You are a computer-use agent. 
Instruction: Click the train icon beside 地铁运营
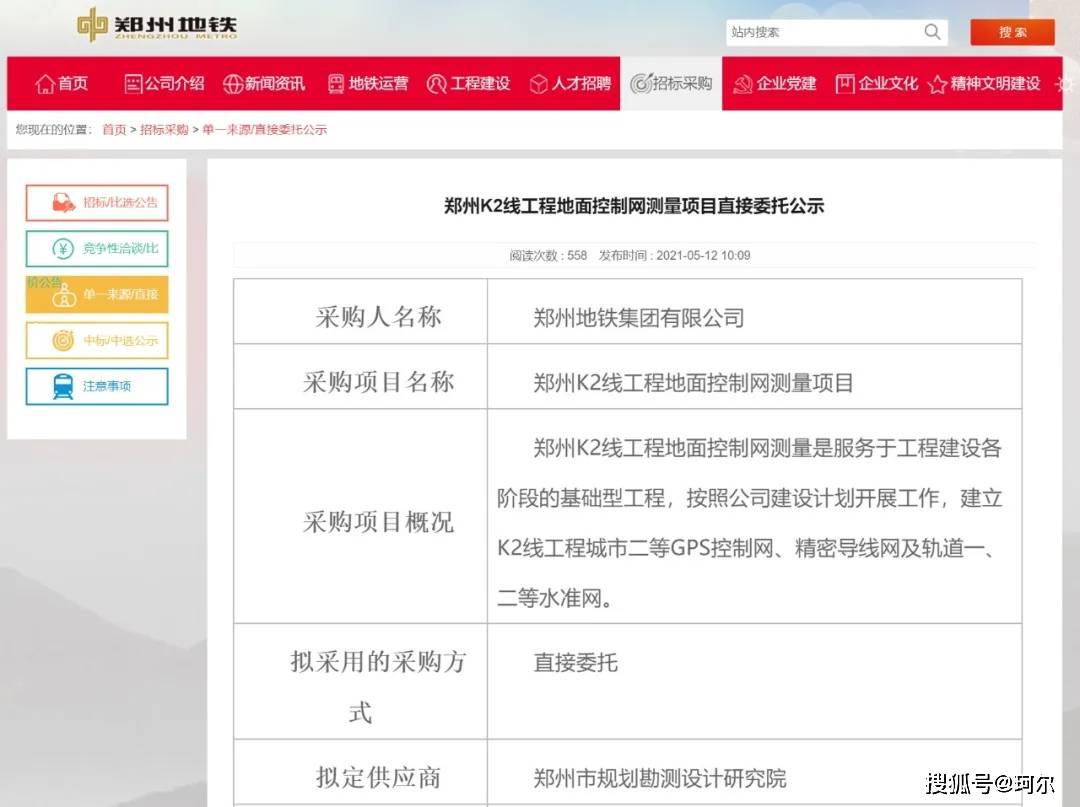[x=335, y=84]
